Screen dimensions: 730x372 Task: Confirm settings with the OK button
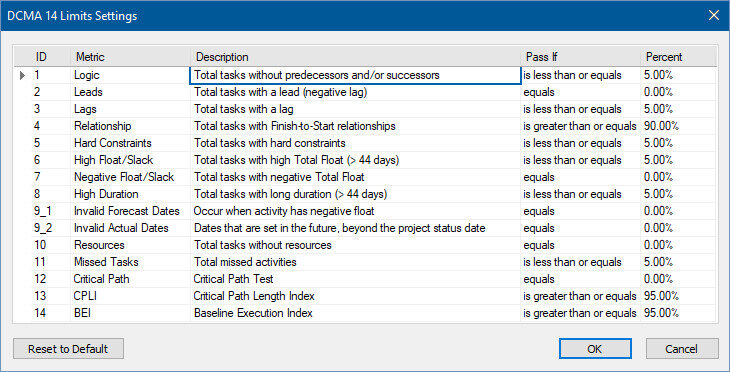tap(595, 349)
